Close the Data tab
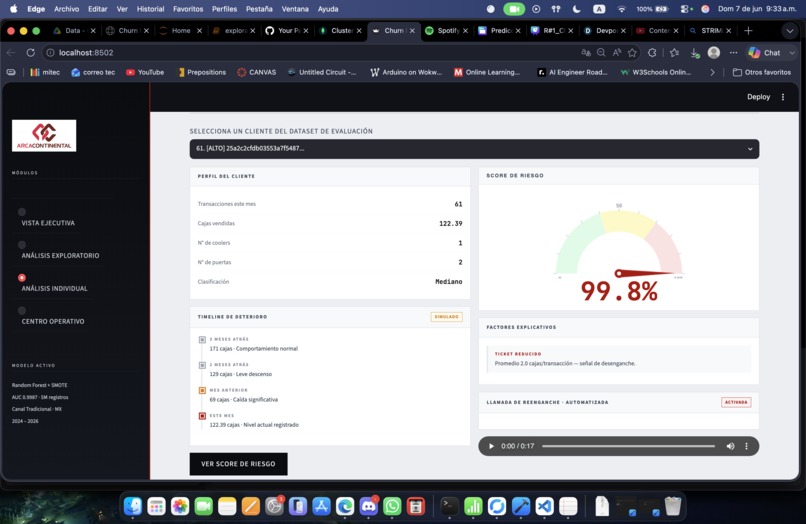 tap(93, 31)
